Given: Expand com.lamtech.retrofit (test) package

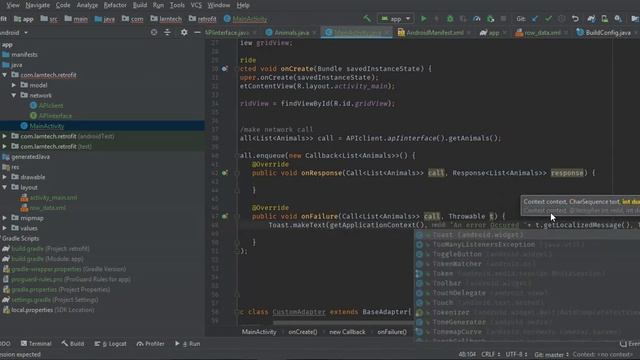Looking at the screenshot, I should pos(4,147).
